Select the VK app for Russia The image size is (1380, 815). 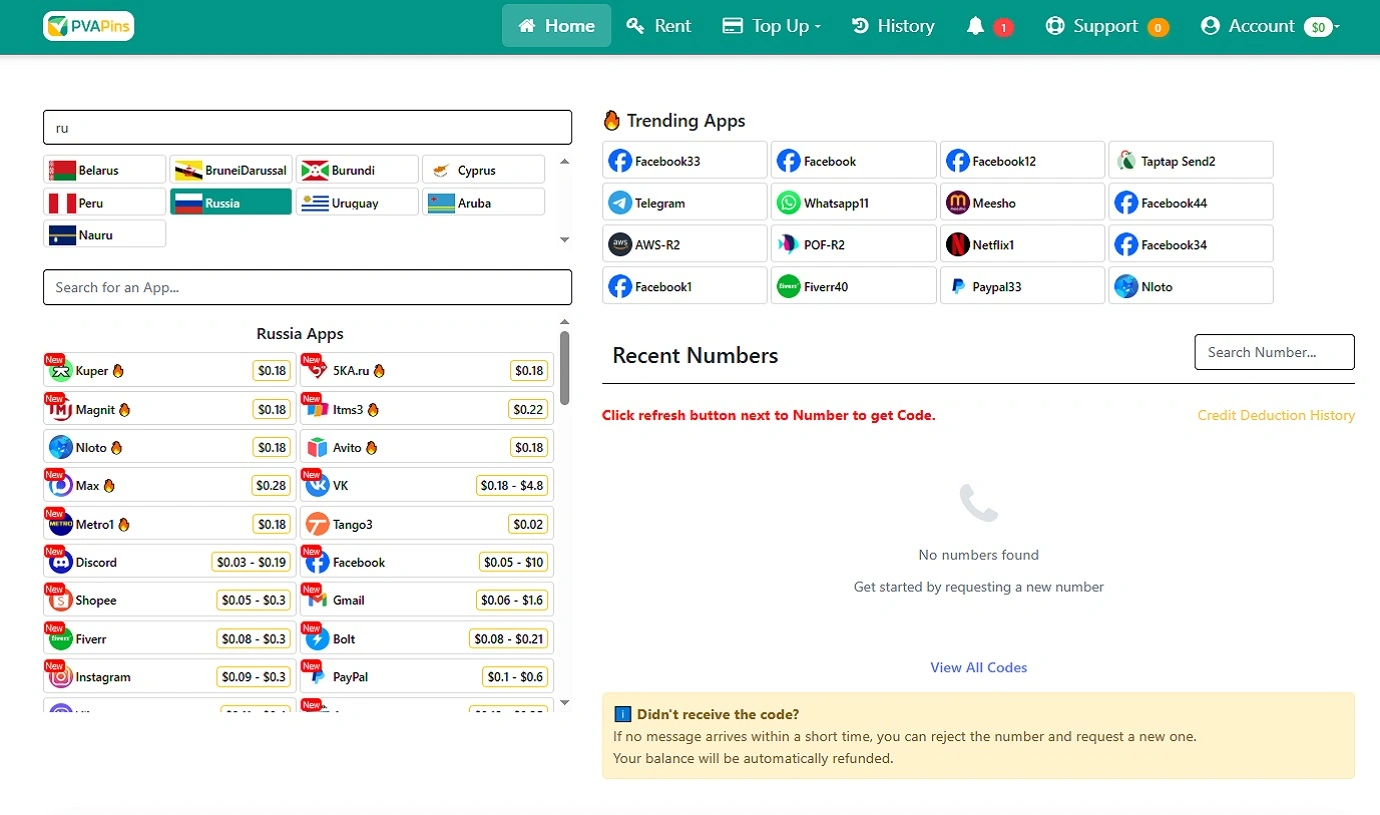point(427,485)
